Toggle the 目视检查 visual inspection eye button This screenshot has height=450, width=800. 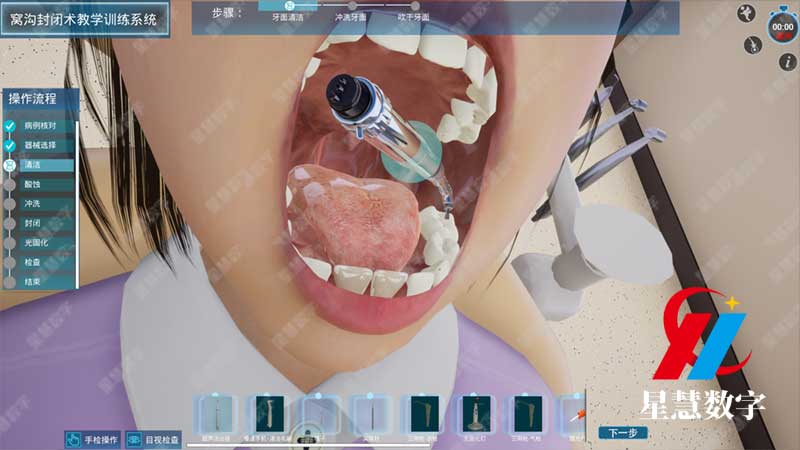[x=153, y=439]
